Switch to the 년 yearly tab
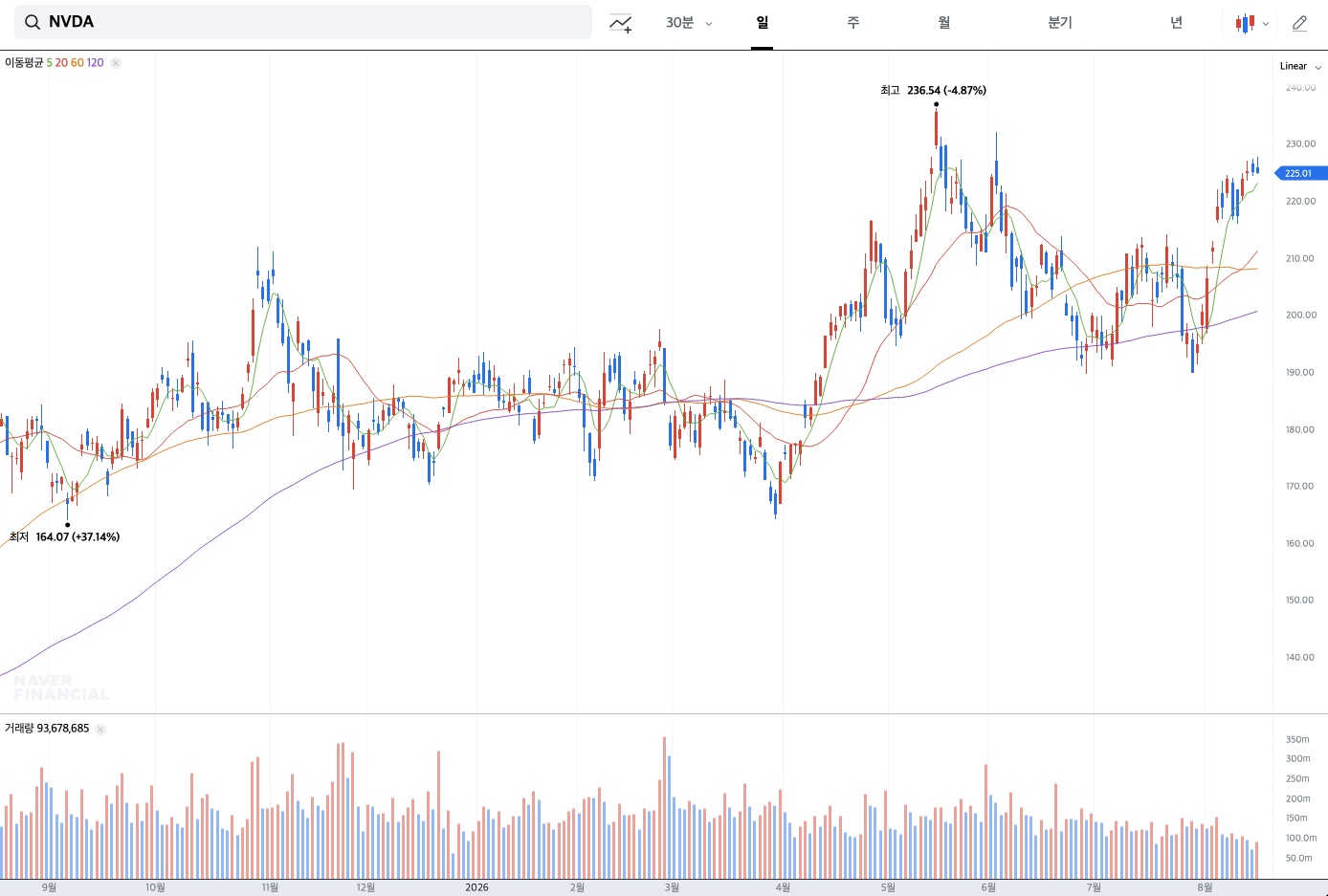The width and height of the screenshot is (1328, 896). click(1176, 23)
